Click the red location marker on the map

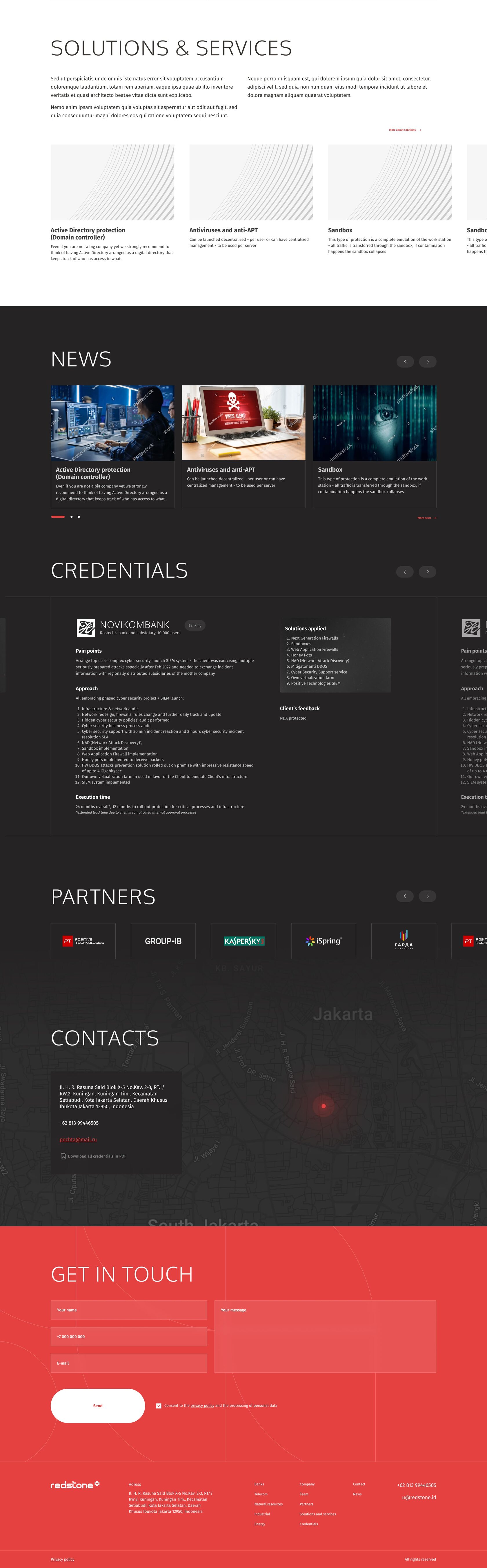click(324, 1106)
